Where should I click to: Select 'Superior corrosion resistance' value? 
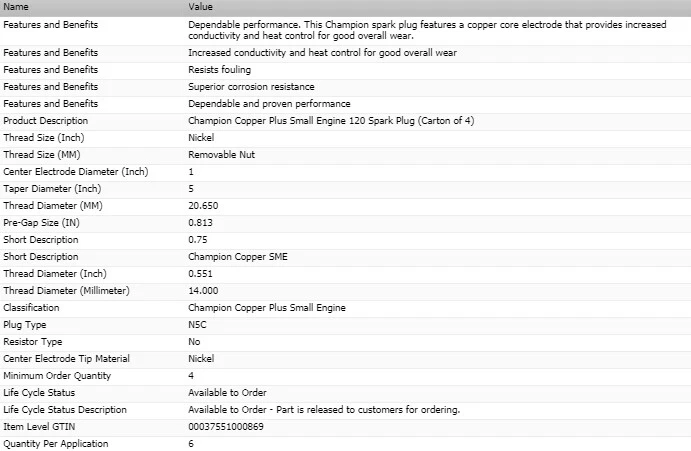(251, 87)
